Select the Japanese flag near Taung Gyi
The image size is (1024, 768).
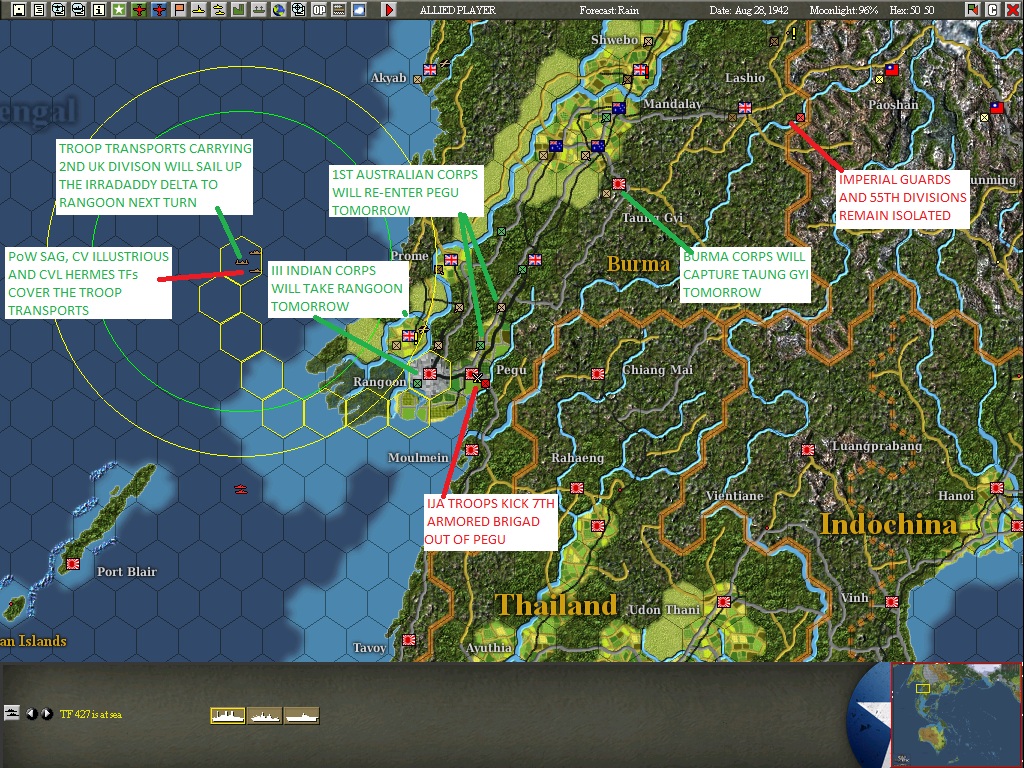tap(618, 184)
